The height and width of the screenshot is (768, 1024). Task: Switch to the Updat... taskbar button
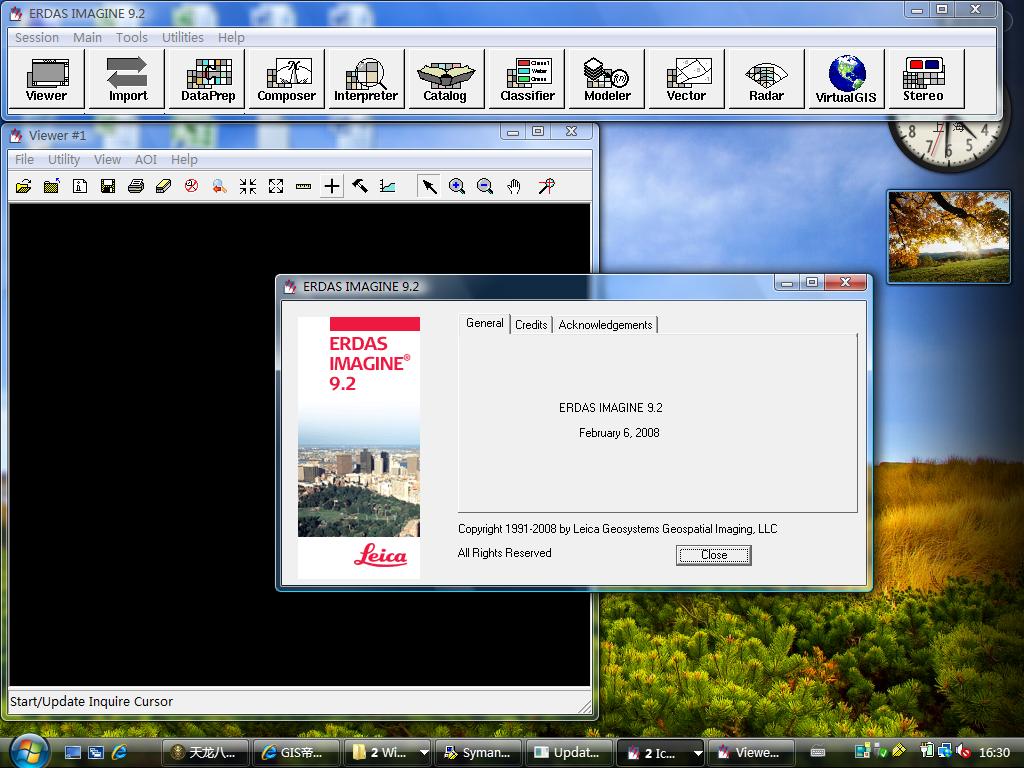pyautogui.click(x=569, y=752)
